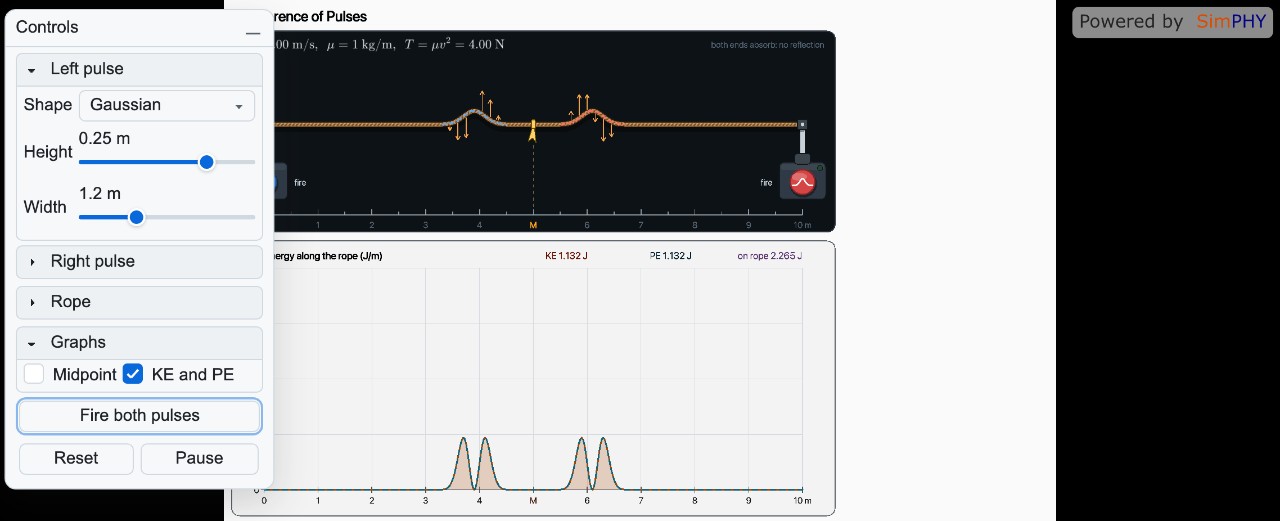Click the on rope 2.265 J readout
The width and height of the screenshot is (1280, 521).
(770, 256)
